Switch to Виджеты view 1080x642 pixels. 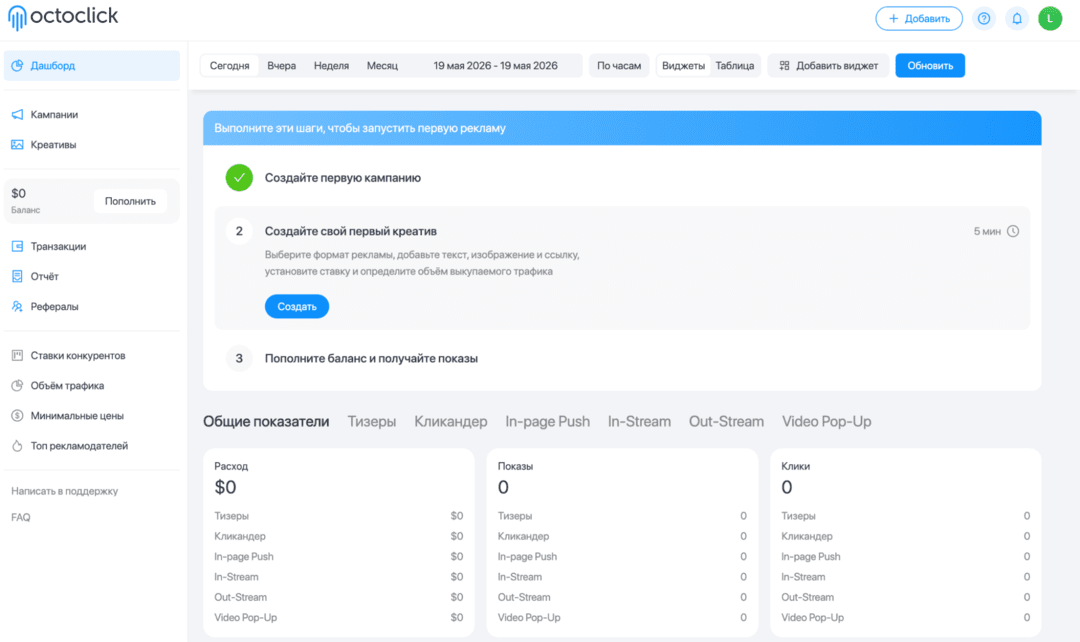(x=683, y=65)
